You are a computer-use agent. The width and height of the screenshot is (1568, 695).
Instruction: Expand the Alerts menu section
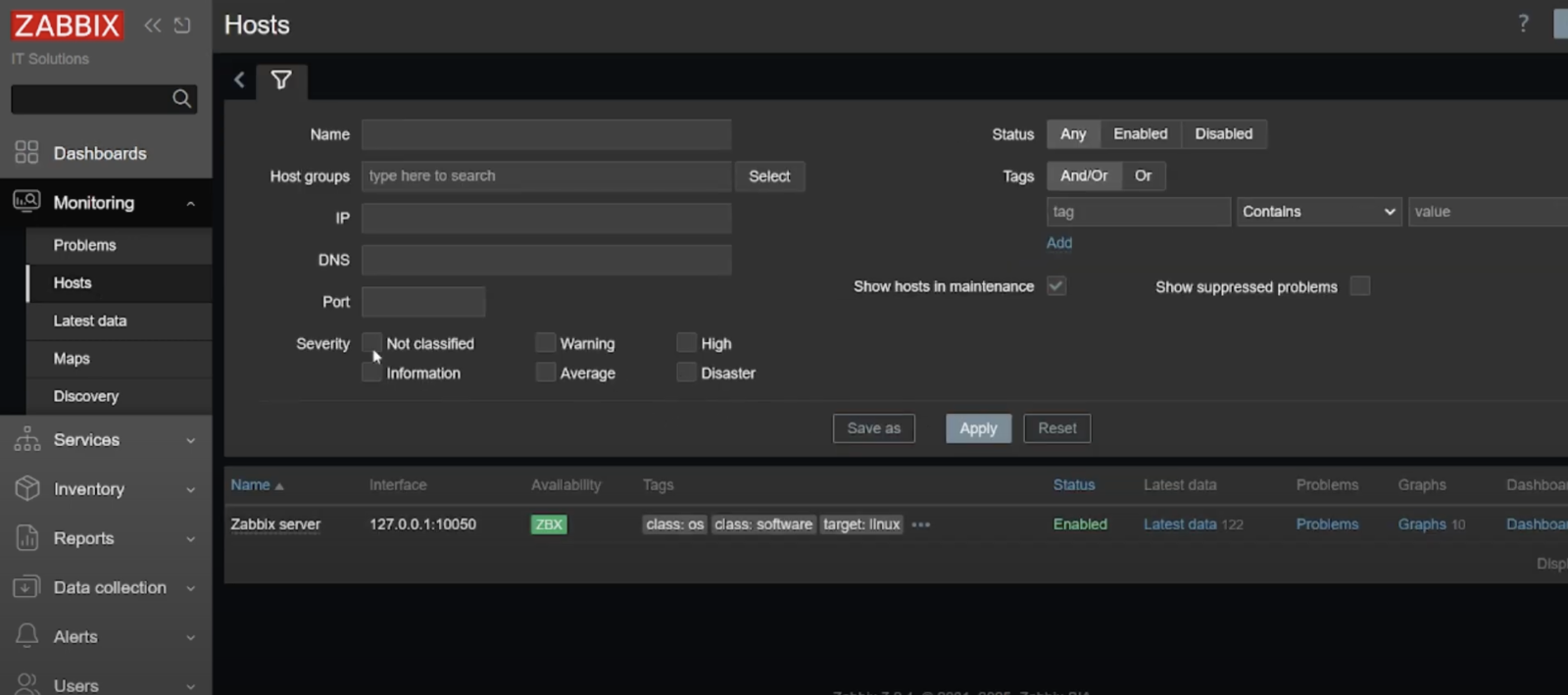coord(191,636)
